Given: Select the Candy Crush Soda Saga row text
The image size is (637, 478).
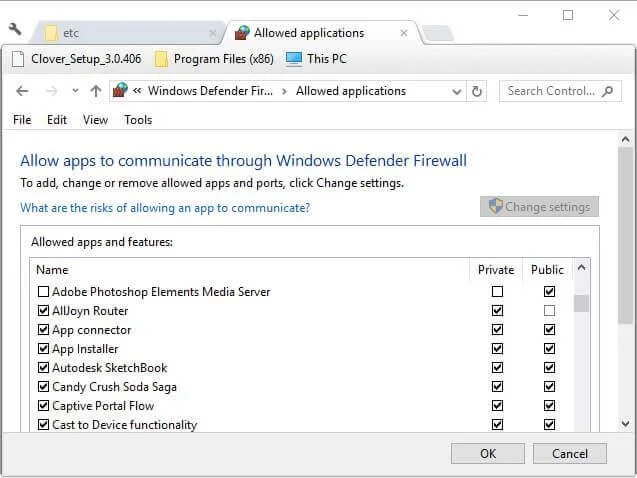Looking at the screenshot, I should point(115,387).
